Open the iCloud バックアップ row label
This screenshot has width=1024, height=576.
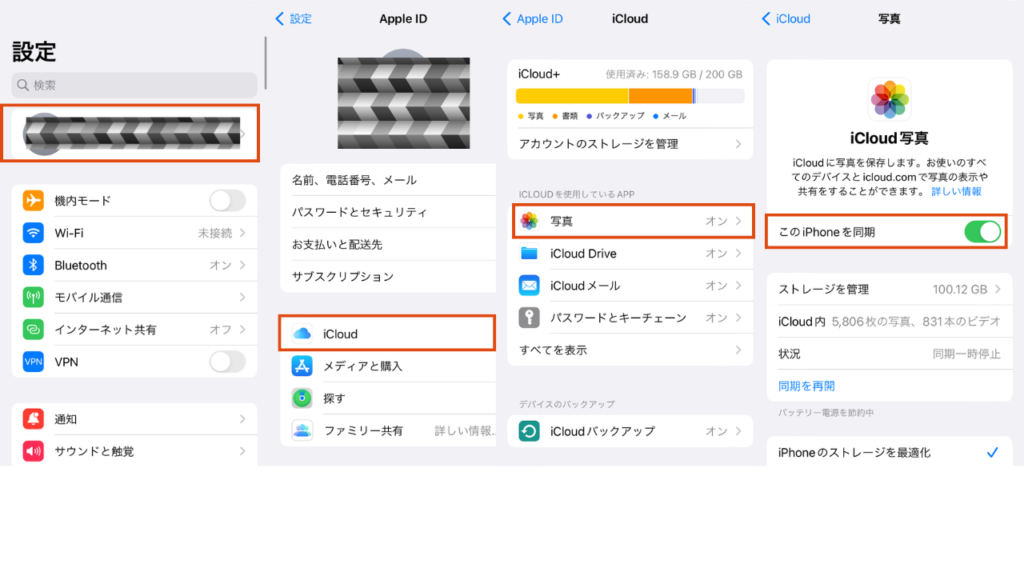[x=602, y=431]
